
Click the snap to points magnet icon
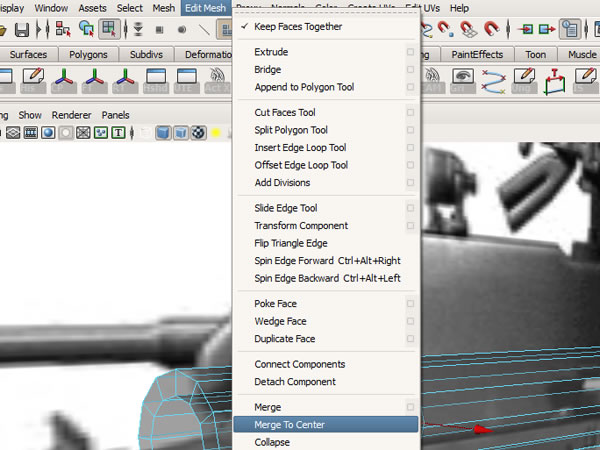click(x=445, y=29)
